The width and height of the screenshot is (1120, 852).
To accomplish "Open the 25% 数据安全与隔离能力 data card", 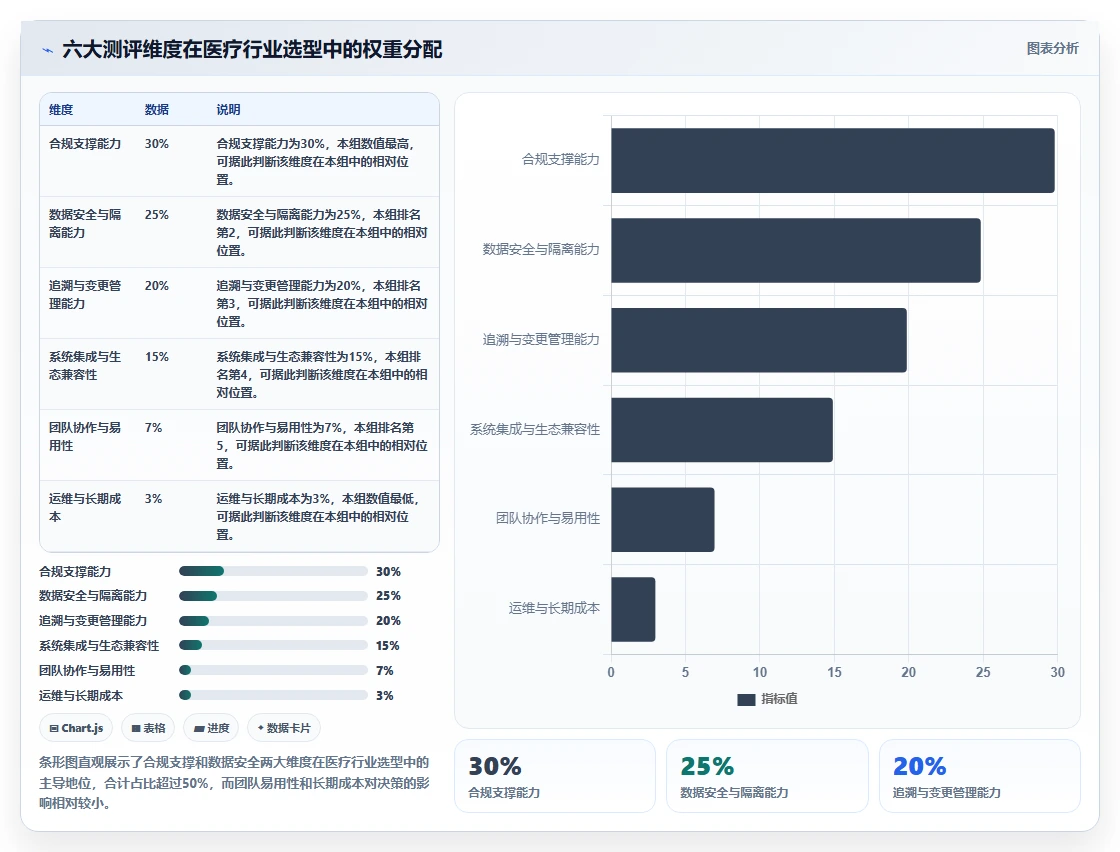I will pyautogui.click(x=767, y=776).
